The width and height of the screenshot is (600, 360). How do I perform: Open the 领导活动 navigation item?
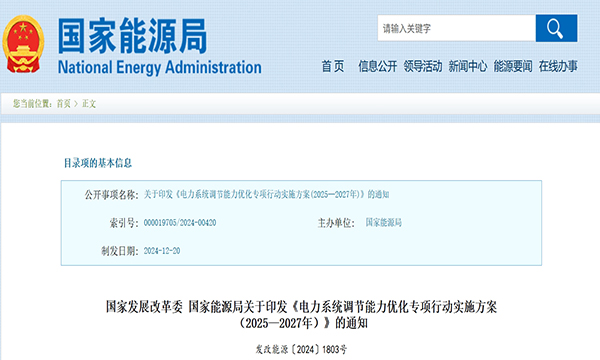pos(422,66)
